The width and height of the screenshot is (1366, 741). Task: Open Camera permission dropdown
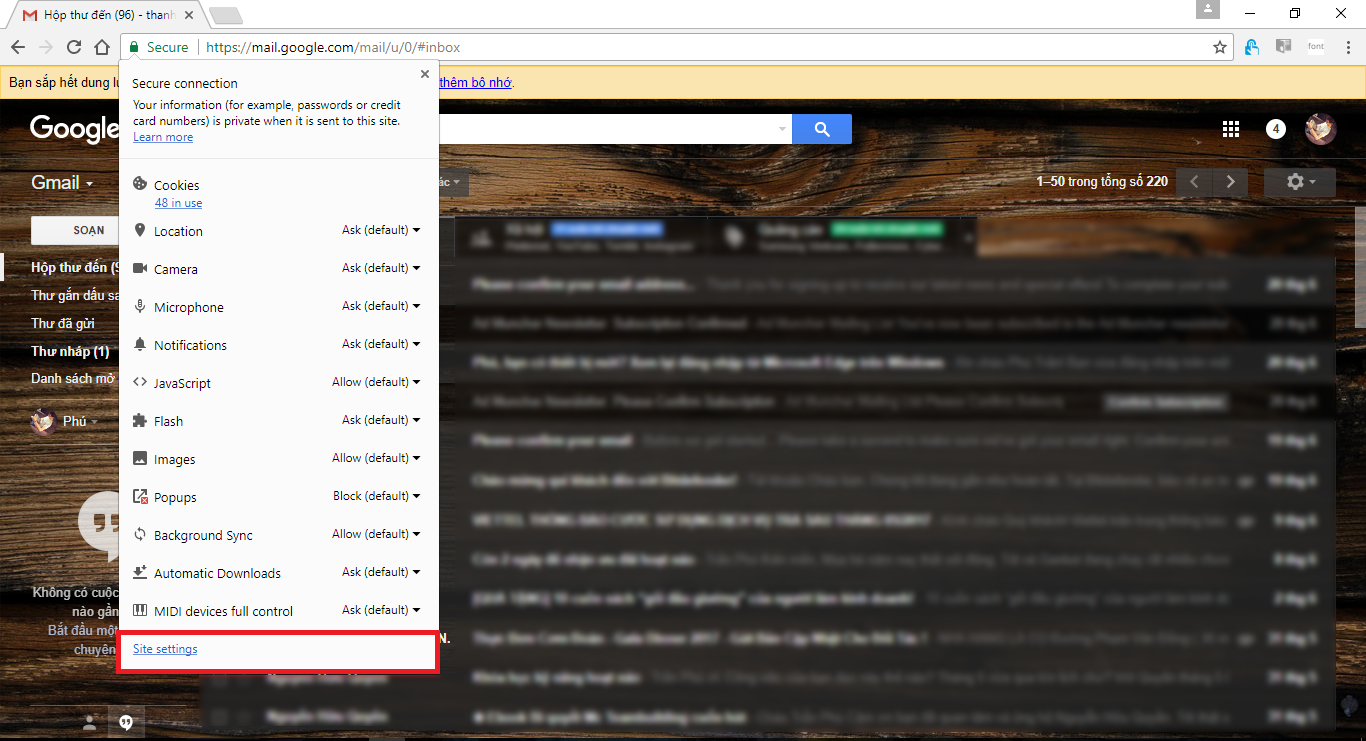(x=381, y=268)
